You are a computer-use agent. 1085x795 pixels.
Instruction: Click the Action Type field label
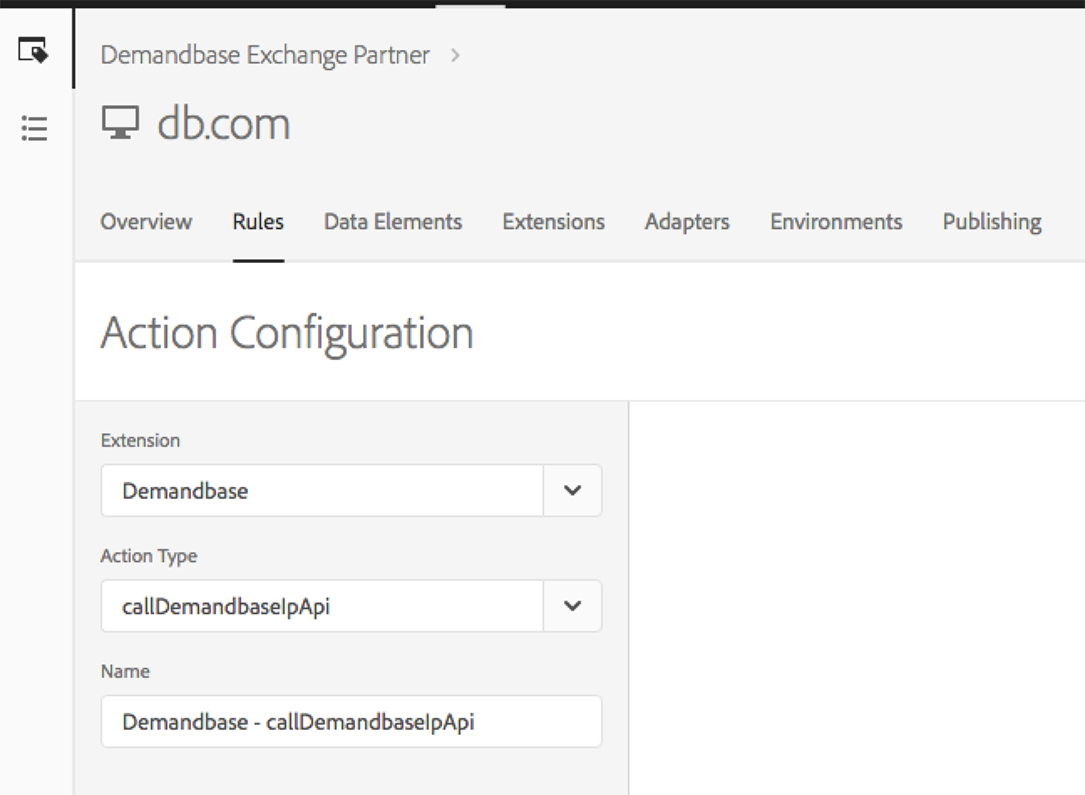(149, 556)
